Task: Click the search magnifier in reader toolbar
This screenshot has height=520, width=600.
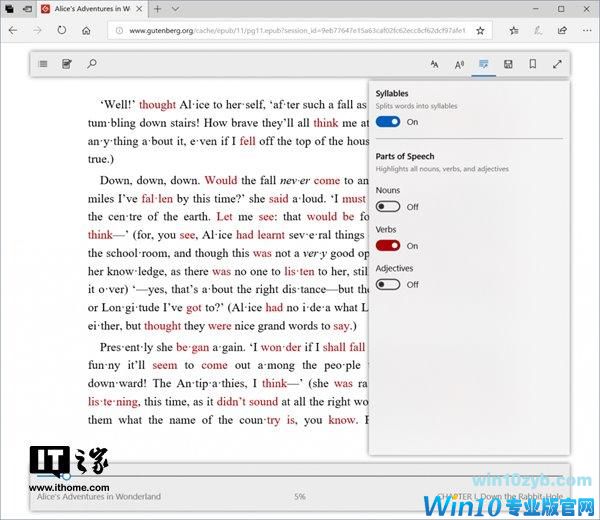Action: [x=92, y=64]
